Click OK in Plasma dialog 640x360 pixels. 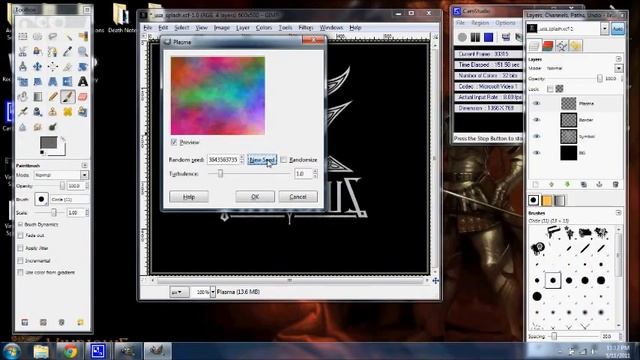pyautogui.click(x=255, y=197)
